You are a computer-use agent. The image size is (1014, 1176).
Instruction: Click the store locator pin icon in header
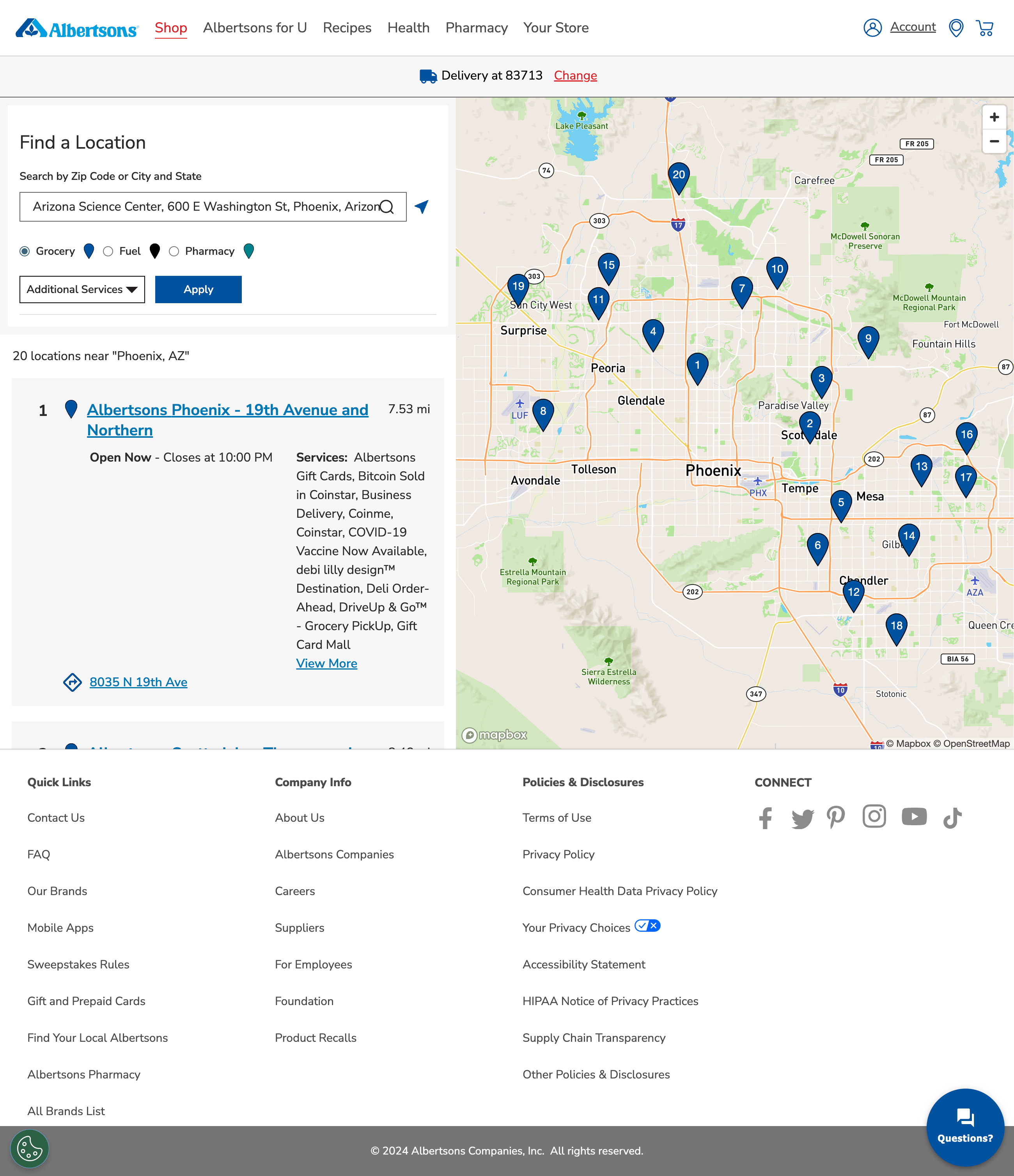957,27
